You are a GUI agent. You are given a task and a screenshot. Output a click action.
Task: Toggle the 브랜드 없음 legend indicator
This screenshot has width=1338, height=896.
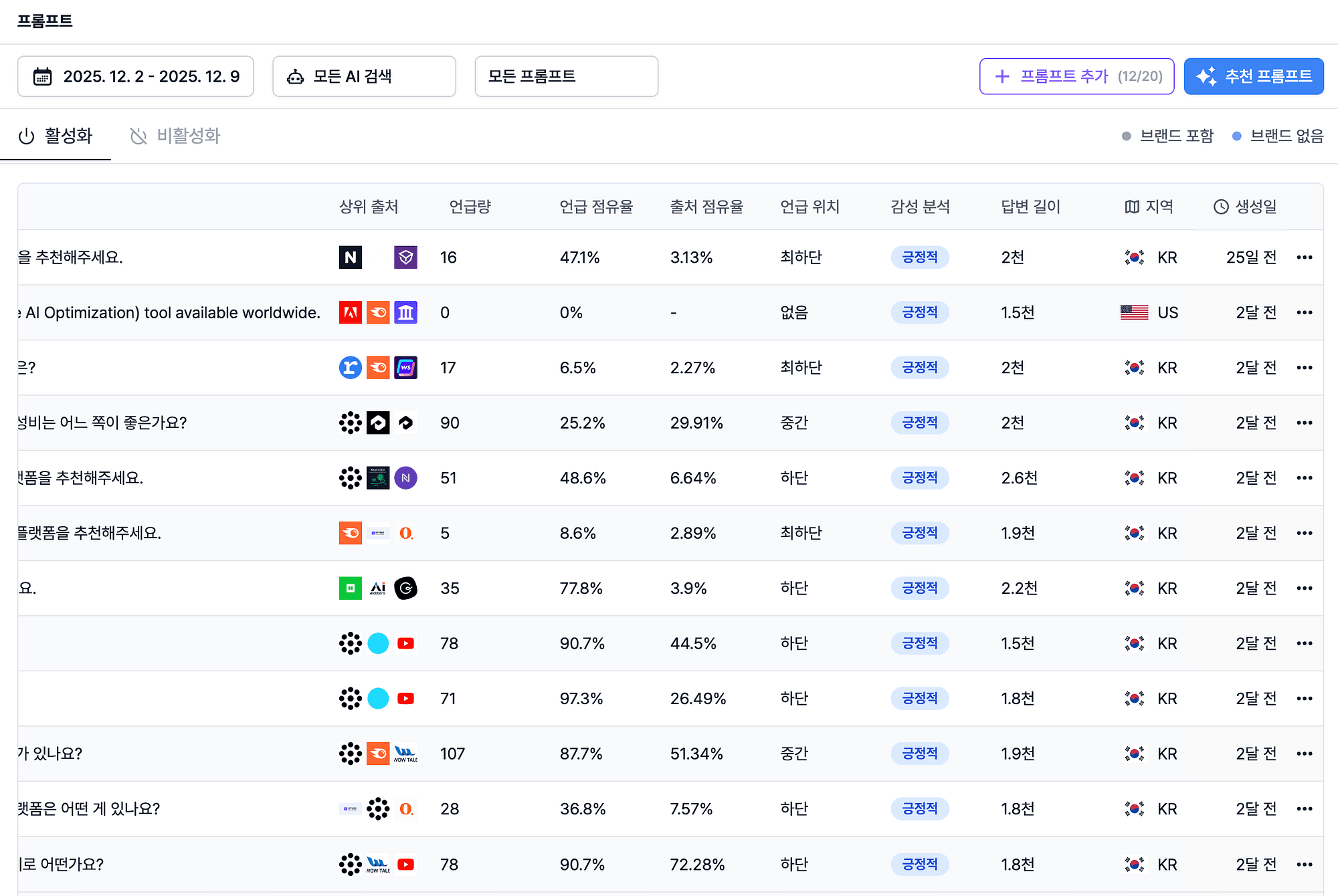point(1238,135)
